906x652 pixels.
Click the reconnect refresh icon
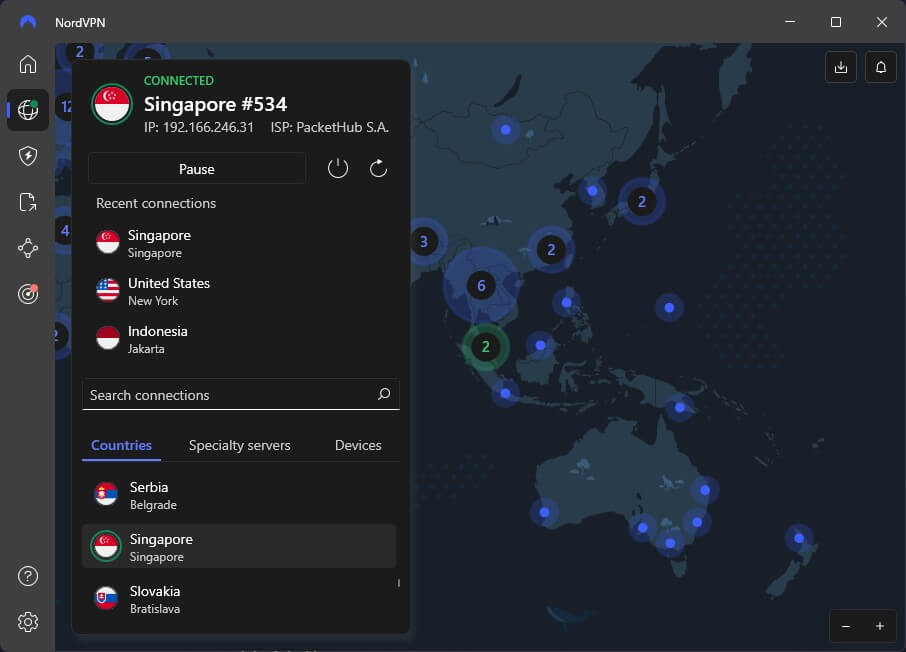(378, 169)
